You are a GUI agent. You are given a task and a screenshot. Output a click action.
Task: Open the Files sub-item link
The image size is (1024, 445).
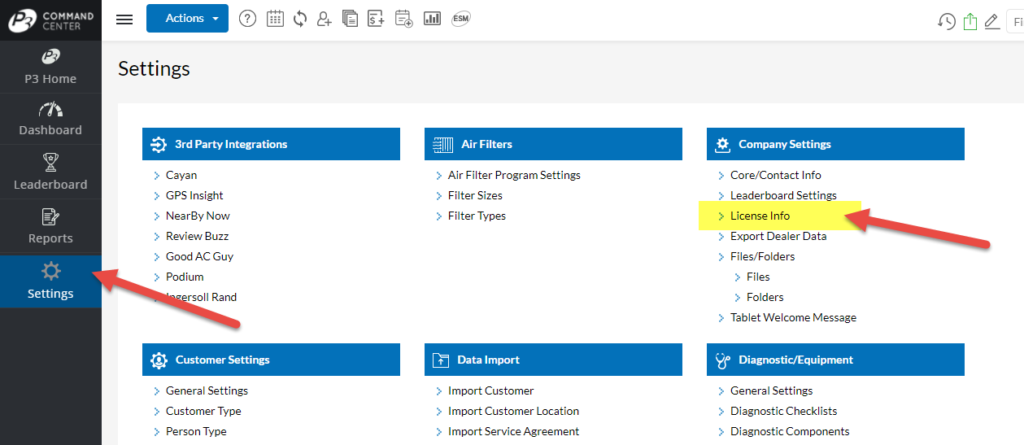[758, 276]
